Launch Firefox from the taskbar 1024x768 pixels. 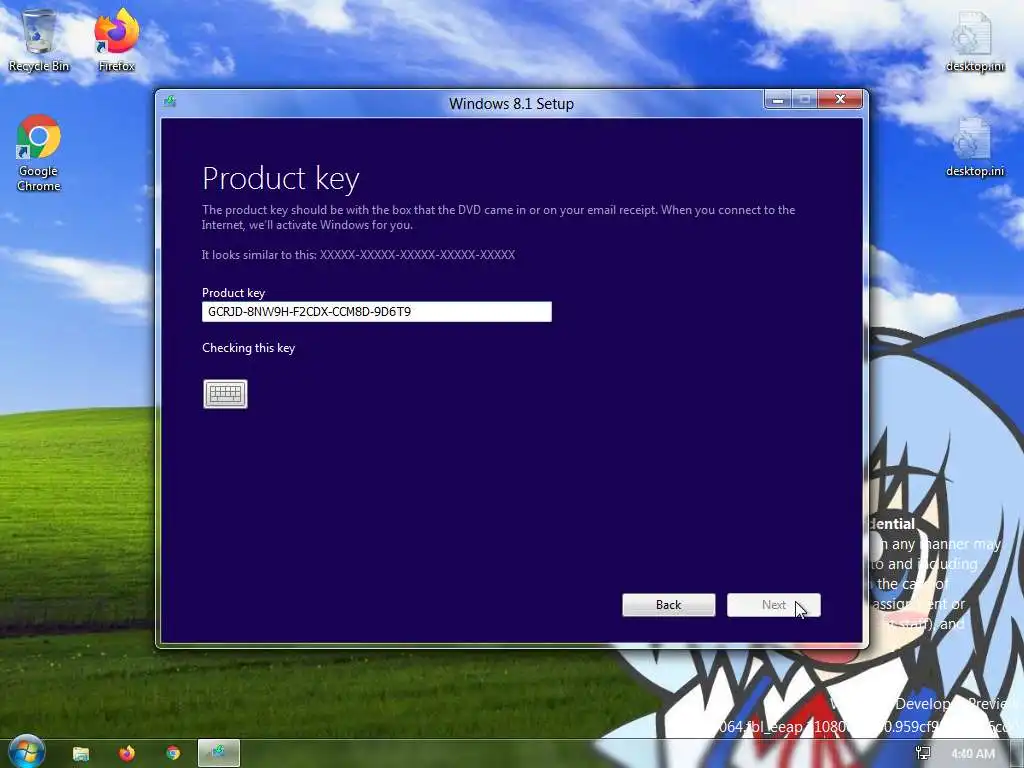[x=127, y=754]
